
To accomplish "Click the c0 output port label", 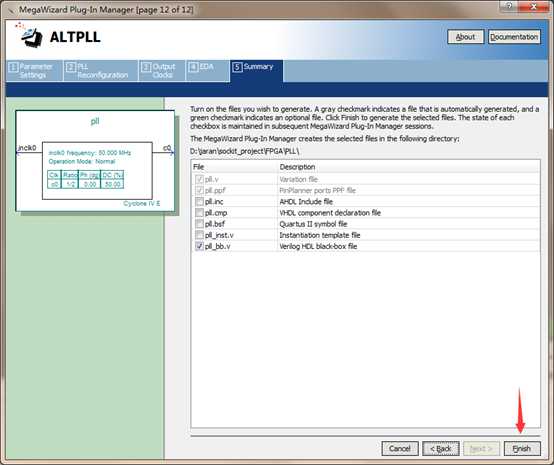I will pyautogui.click(x=167, y=148).
